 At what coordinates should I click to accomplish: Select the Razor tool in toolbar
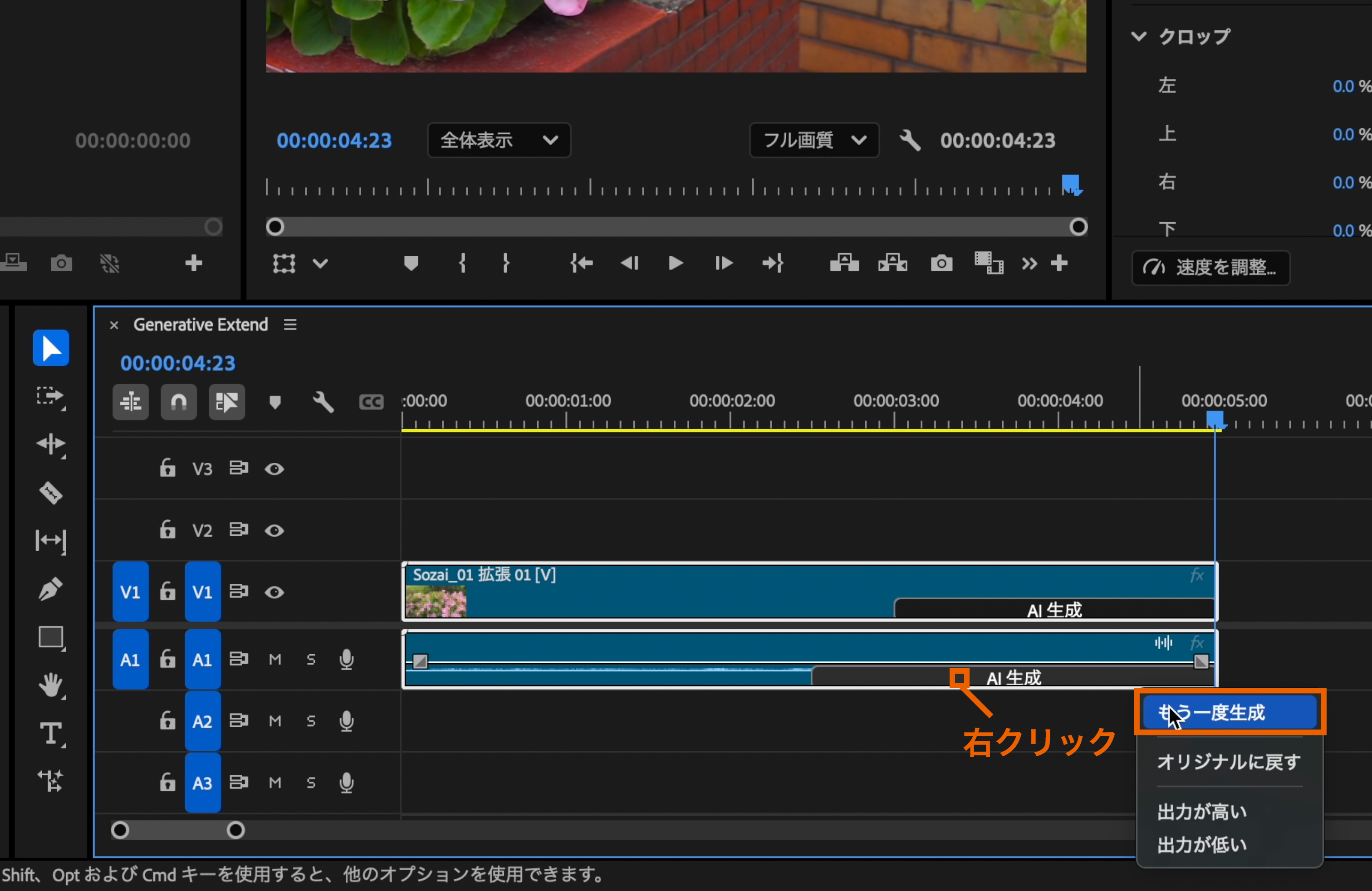51,493
